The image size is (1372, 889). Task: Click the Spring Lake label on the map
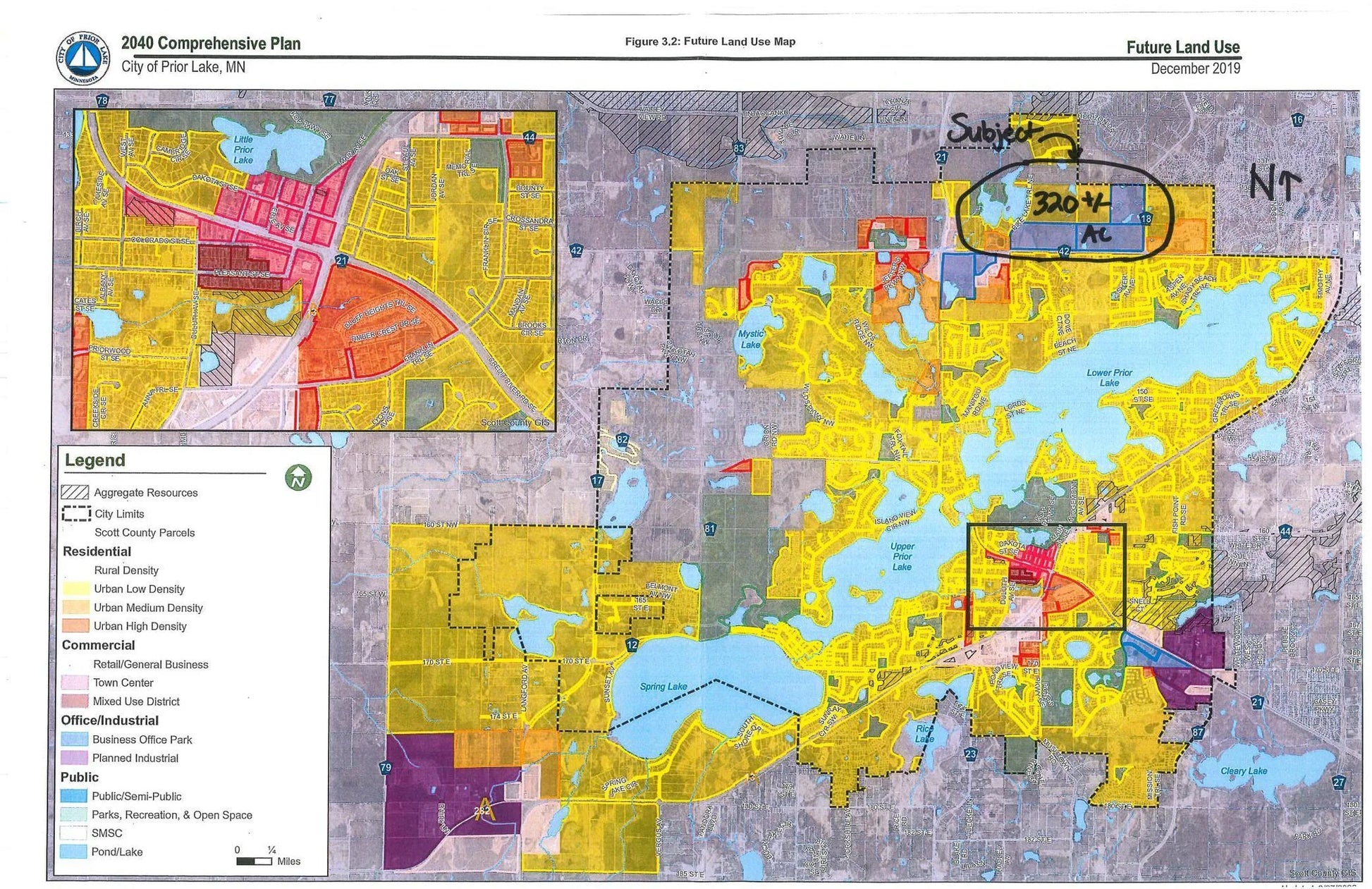coord(663,687)
